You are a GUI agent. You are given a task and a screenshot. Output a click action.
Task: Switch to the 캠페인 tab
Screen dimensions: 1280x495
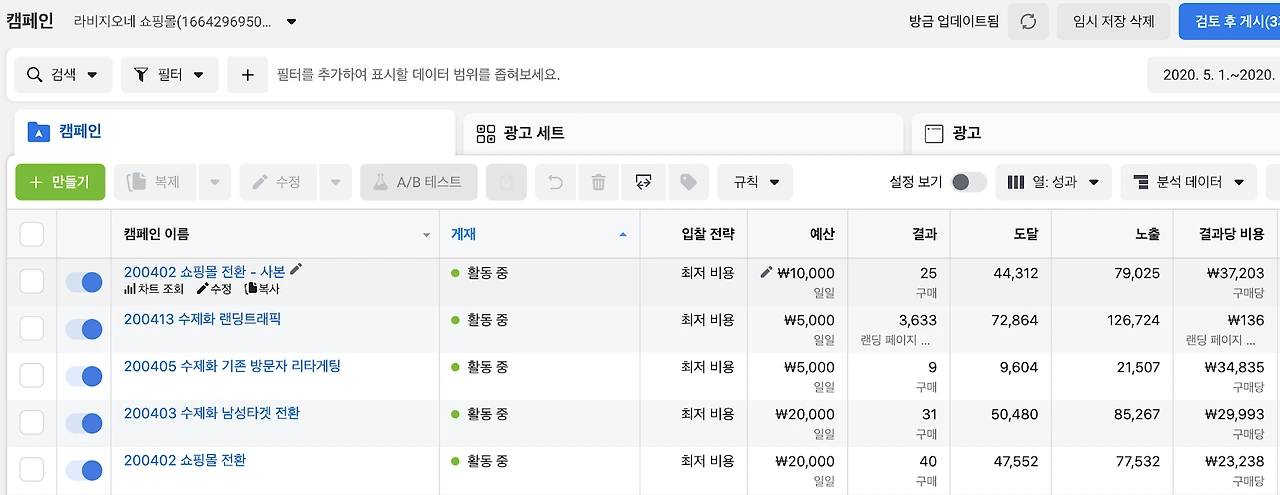pyautogui.click(x=234, y=132)
